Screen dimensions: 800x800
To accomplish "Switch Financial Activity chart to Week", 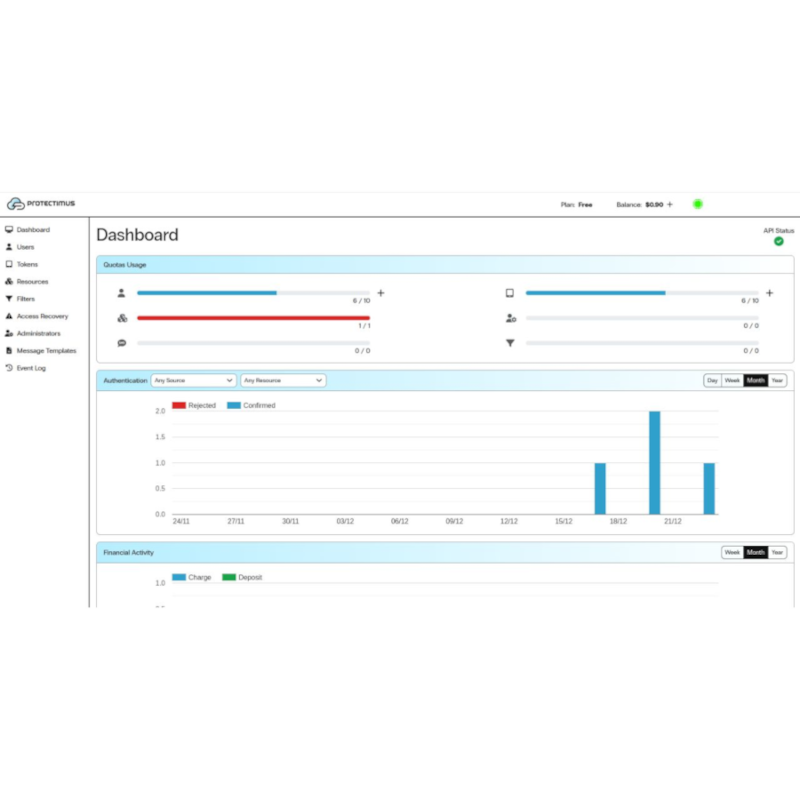I will click(732, 553).
